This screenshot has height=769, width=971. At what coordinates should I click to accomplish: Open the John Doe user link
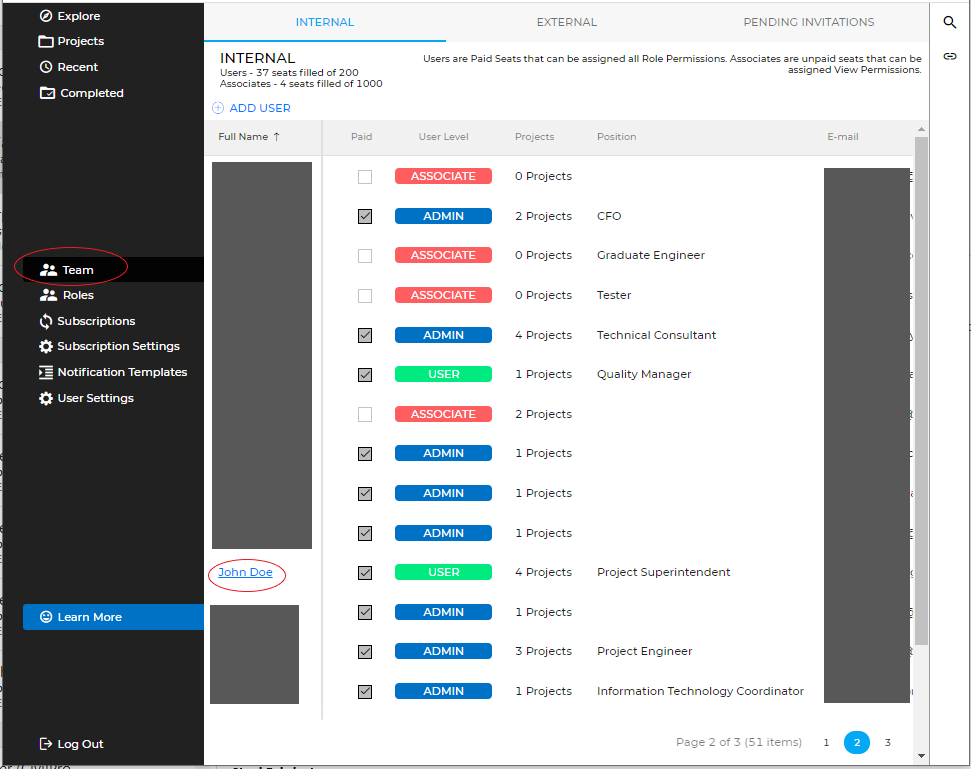tap(245, 572)
